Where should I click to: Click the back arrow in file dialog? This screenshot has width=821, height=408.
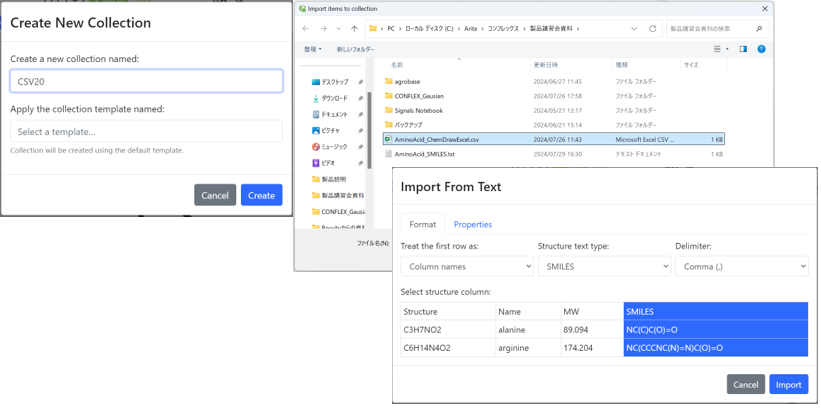[306, 29]
